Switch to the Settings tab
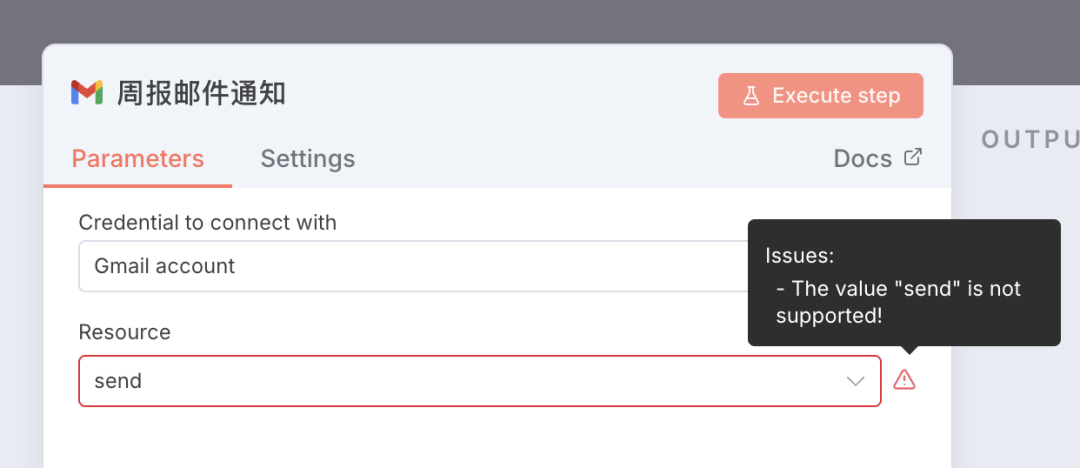1080x468 pixels. click(308, 159)
